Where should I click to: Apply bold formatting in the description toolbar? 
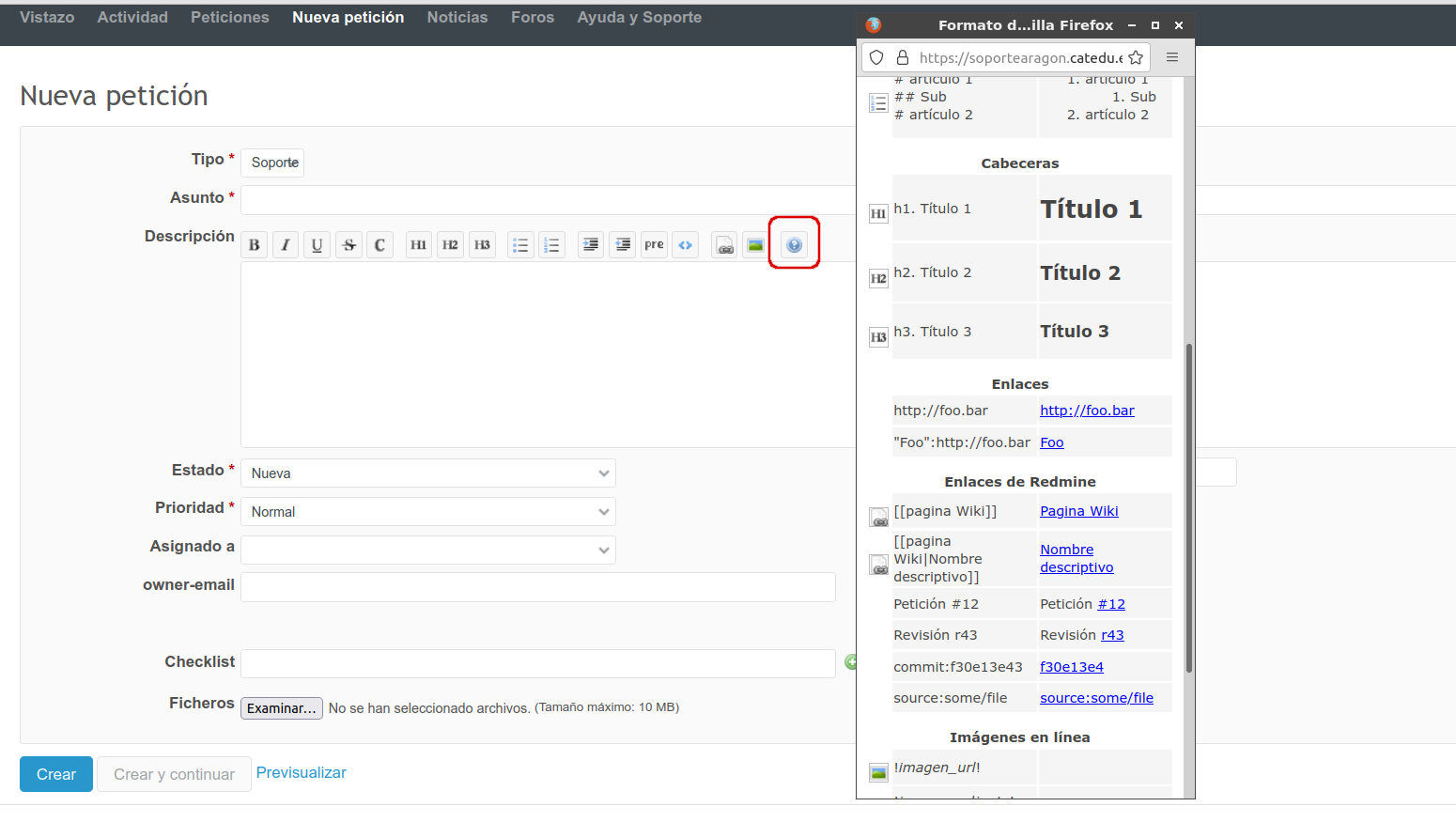point(254,245)
